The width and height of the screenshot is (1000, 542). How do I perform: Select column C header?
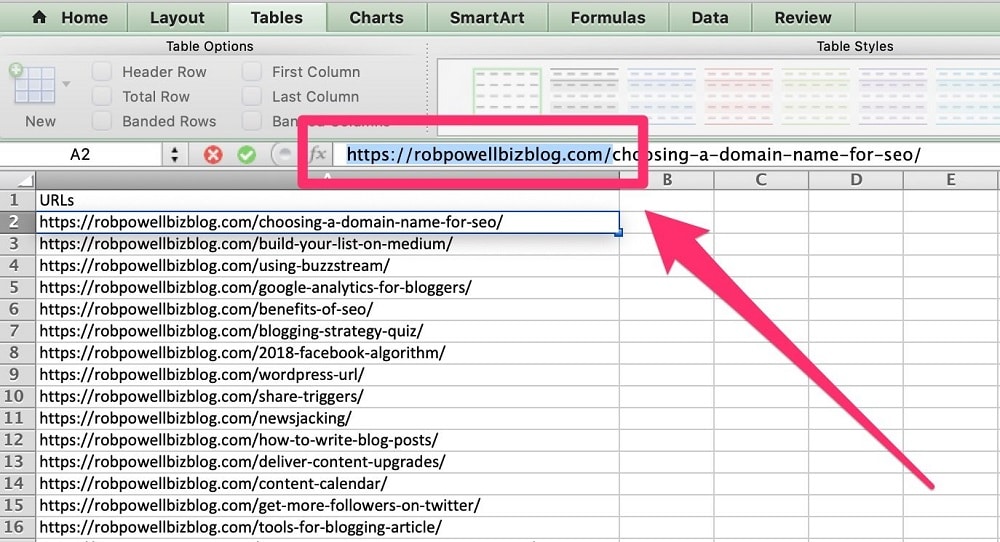pyautogui.click(x=761, y=180)
